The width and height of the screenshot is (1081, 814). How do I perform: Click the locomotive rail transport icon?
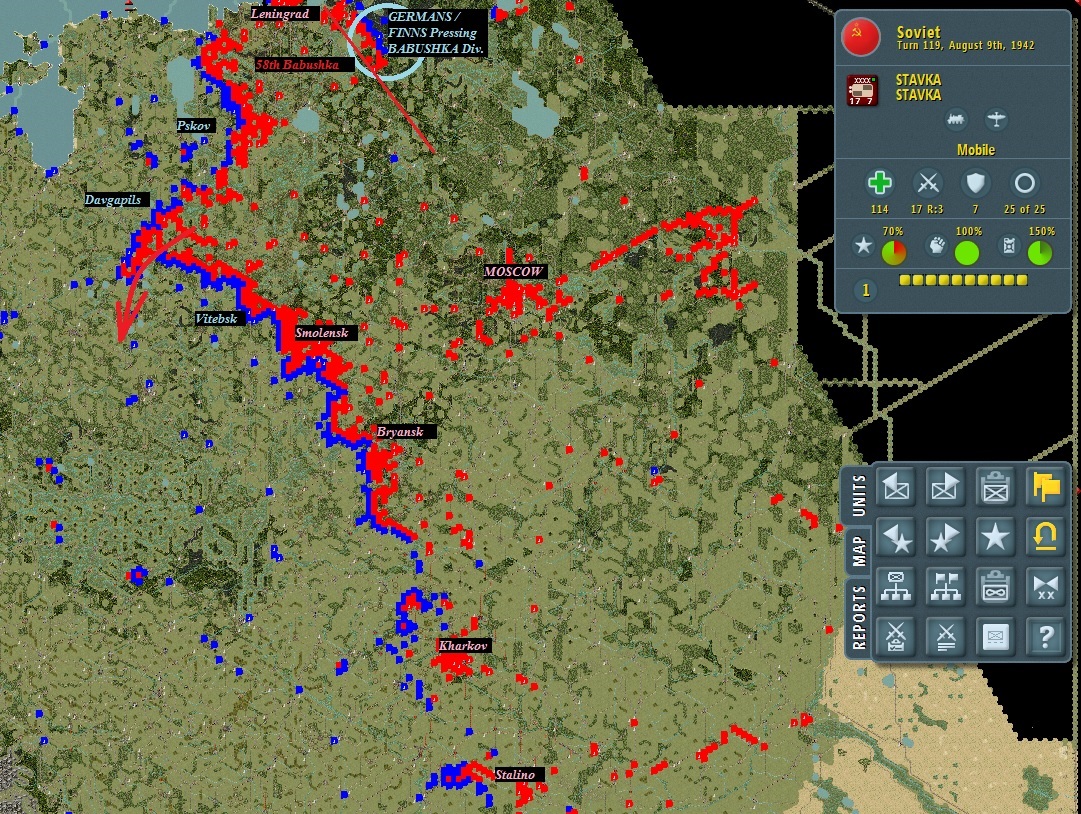956,120
